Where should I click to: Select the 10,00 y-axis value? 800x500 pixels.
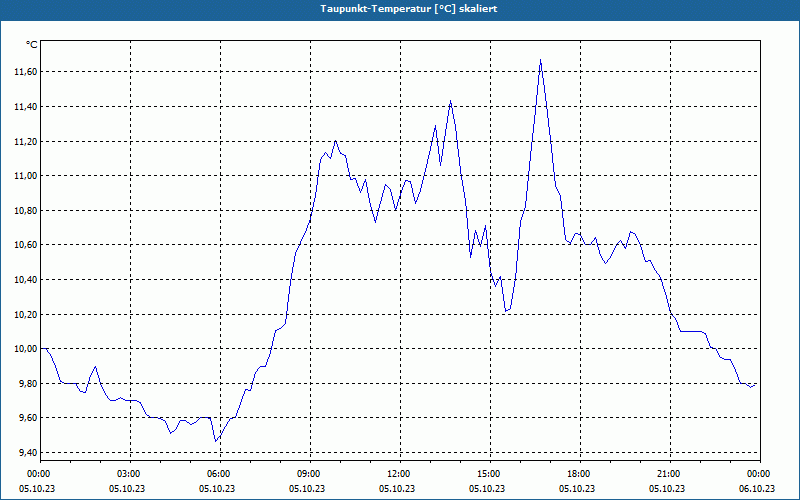tap(26, 348)
